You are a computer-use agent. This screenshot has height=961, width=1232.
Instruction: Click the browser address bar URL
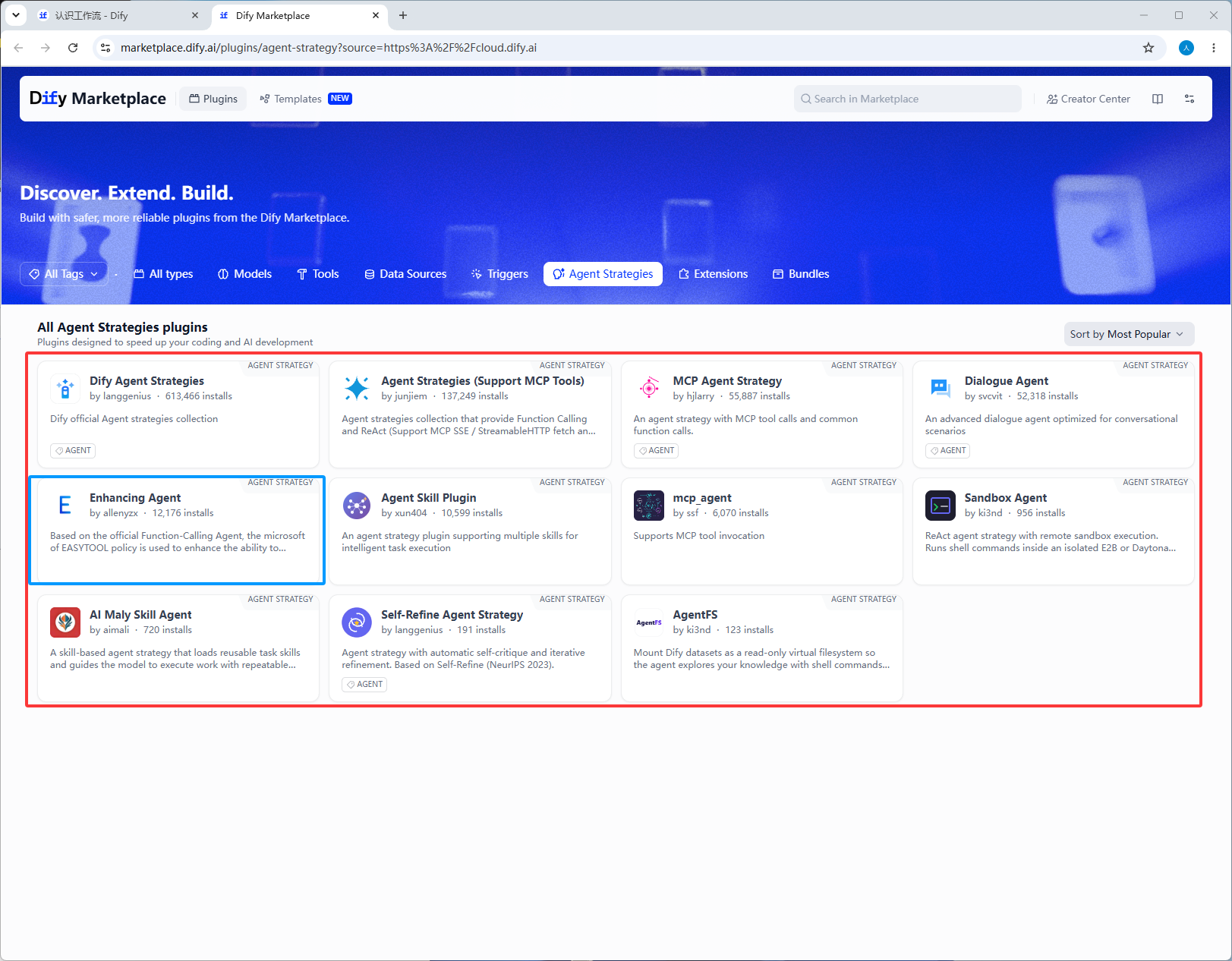(x=329, y=48)
